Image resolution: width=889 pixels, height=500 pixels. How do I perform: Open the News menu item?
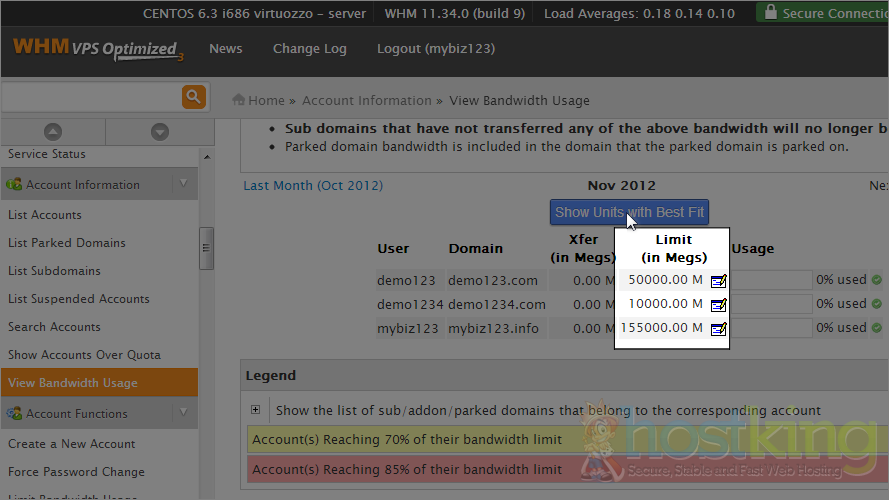pyautogui.click(x=226, y=49)
